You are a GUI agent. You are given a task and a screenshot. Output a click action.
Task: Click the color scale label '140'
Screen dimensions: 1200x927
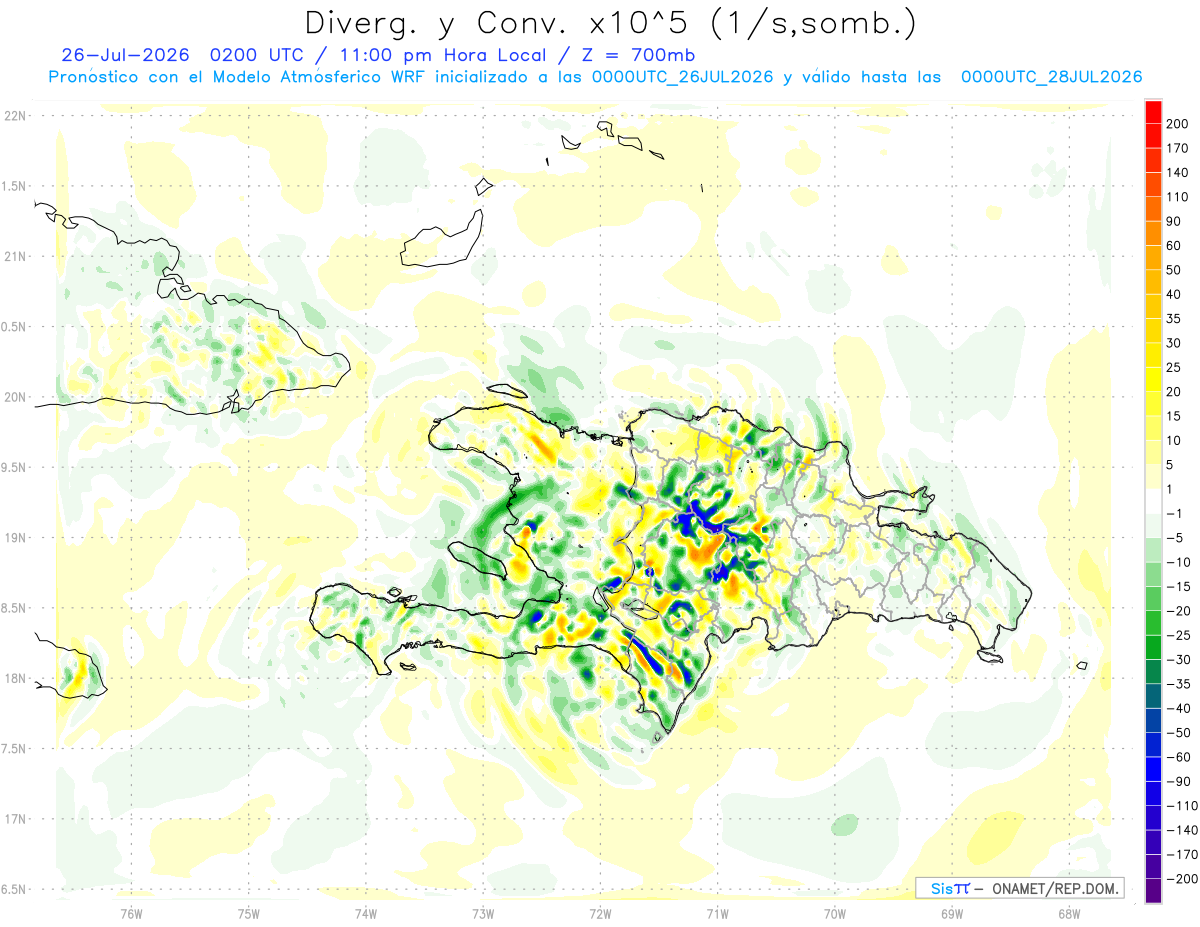[x=1177, y=173]
